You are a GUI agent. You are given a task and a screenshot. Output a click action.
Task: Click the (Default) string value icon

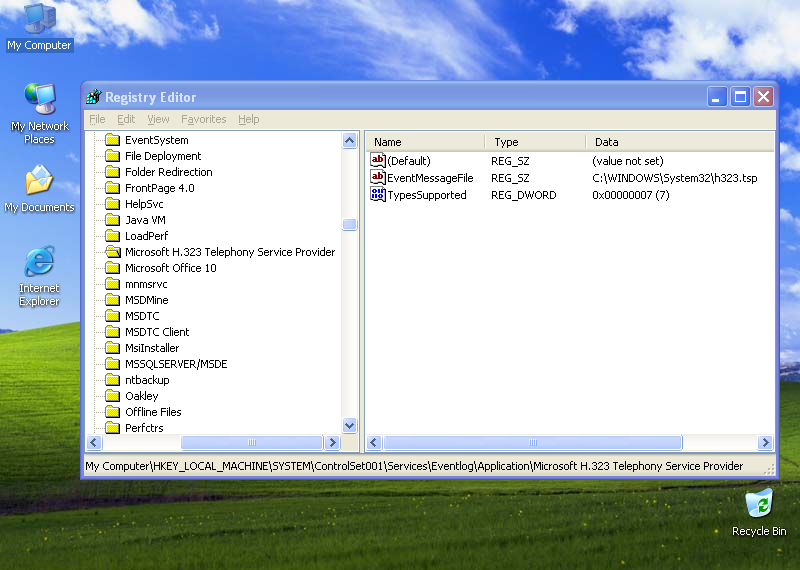378,160
